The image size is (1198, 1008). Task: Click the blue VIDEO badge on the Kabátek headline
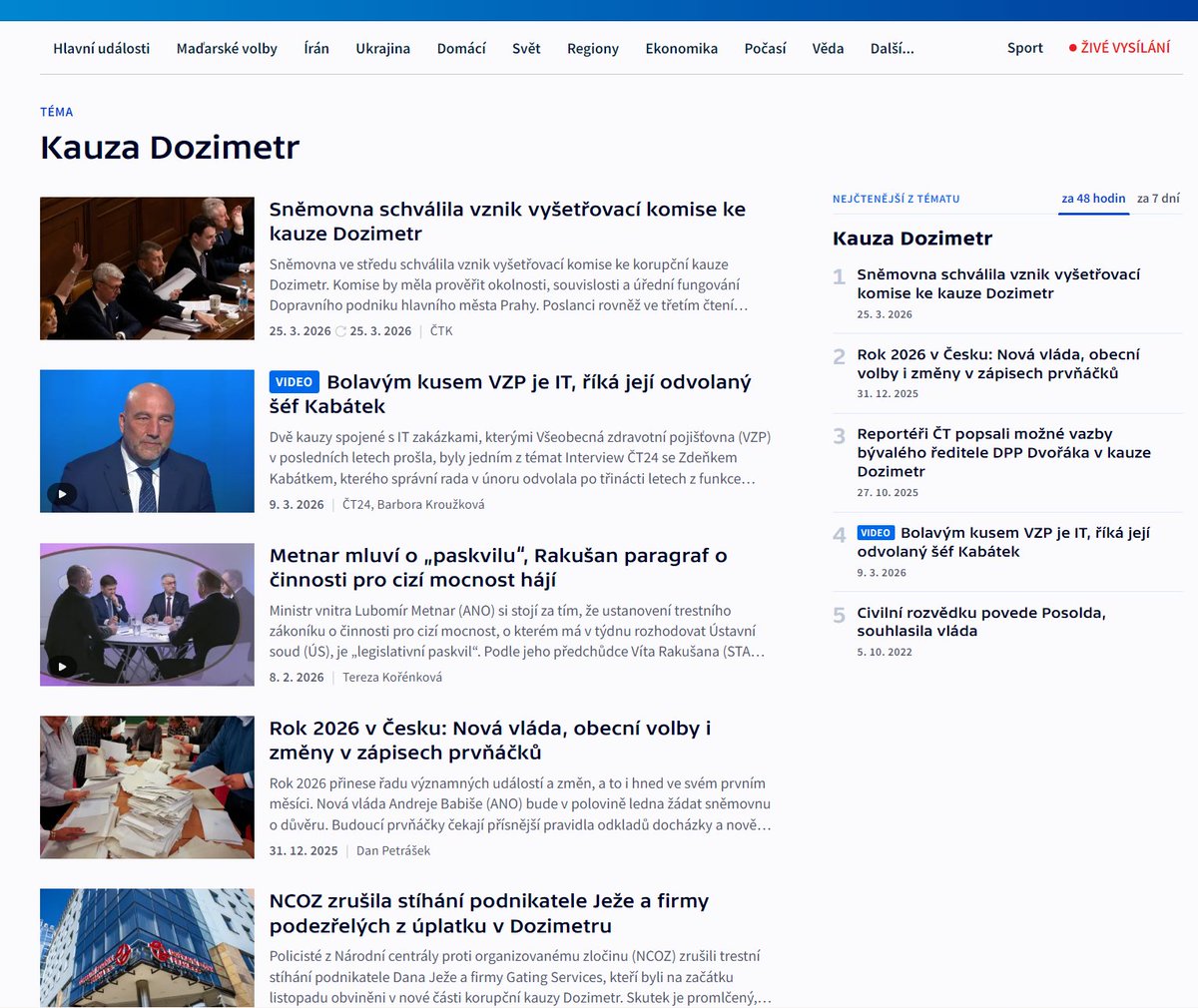[294, 381]
